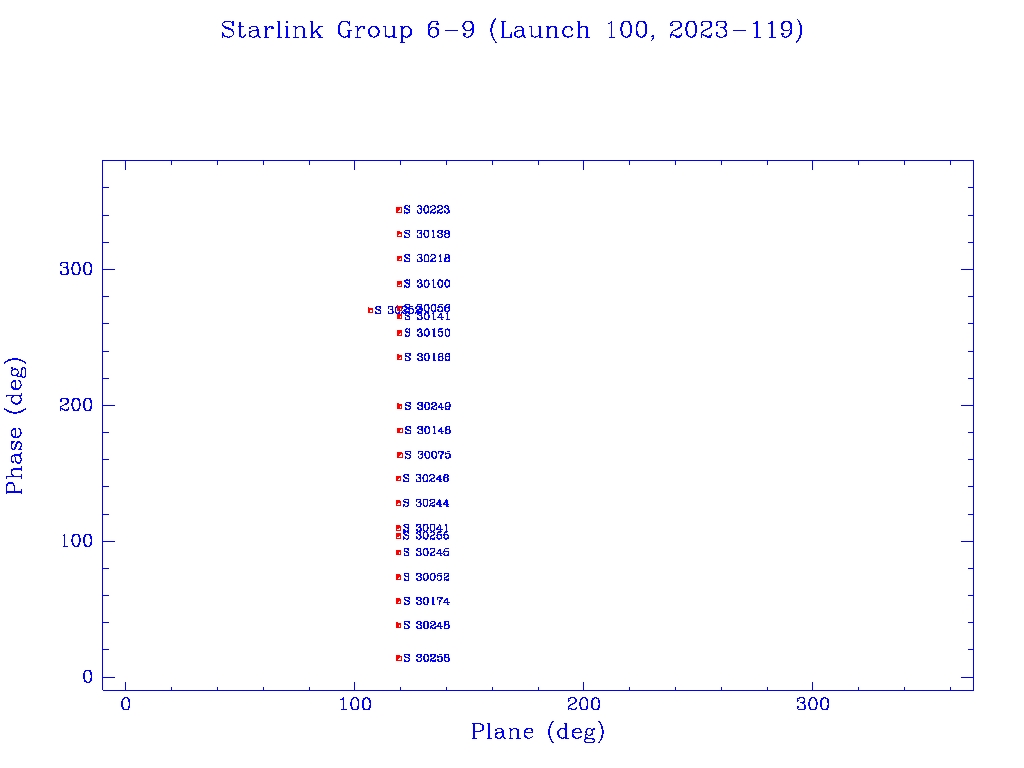Select the S 30246 satellite label
1024x768 pixels.
(426, 479)
